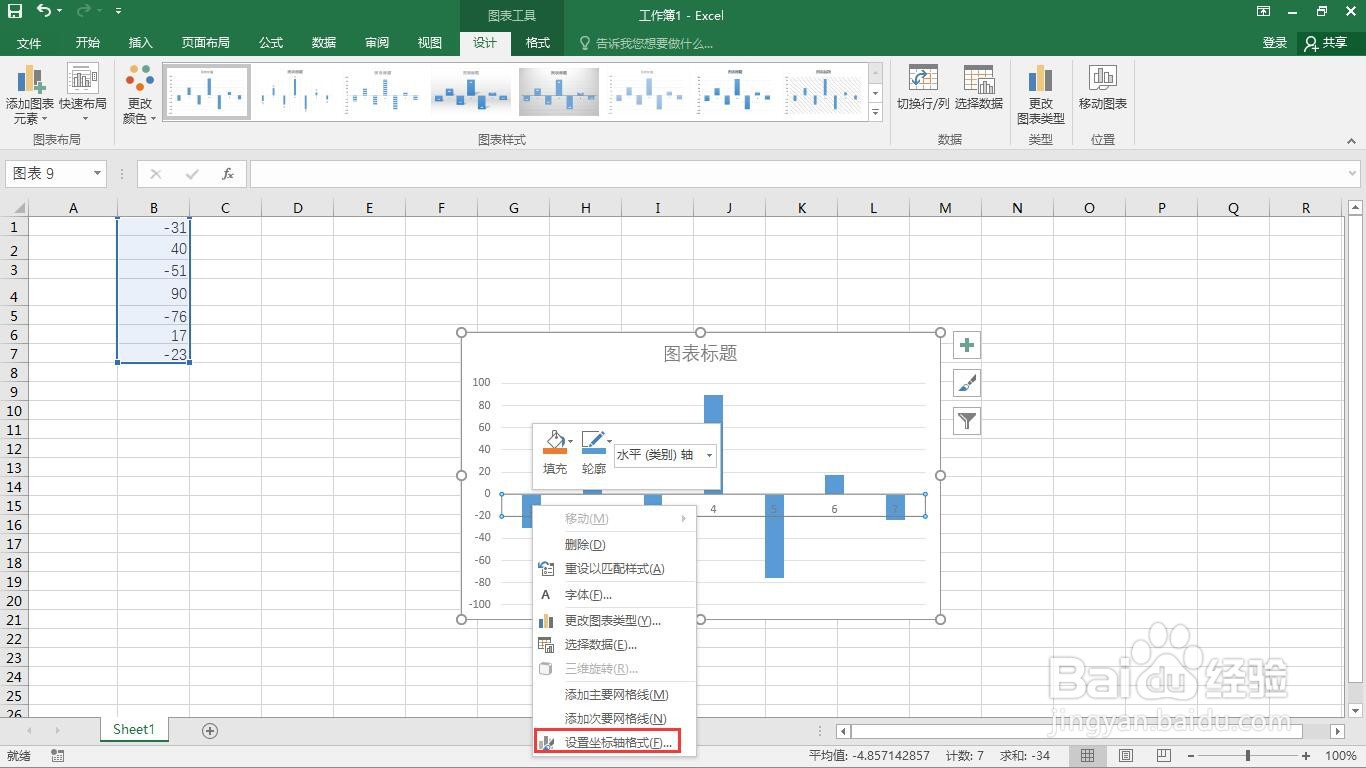Click the zoom out minus button

1190,756
